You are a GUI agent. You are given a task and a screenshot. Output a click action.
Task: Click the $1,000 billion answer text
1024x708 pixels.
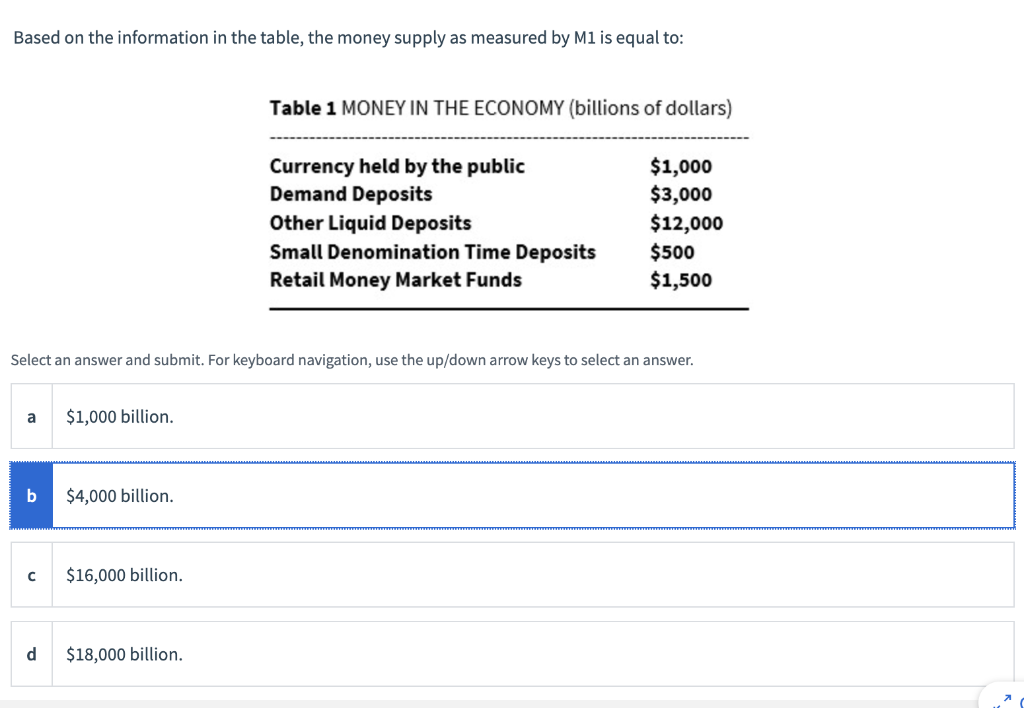click(x=120, y=416)
